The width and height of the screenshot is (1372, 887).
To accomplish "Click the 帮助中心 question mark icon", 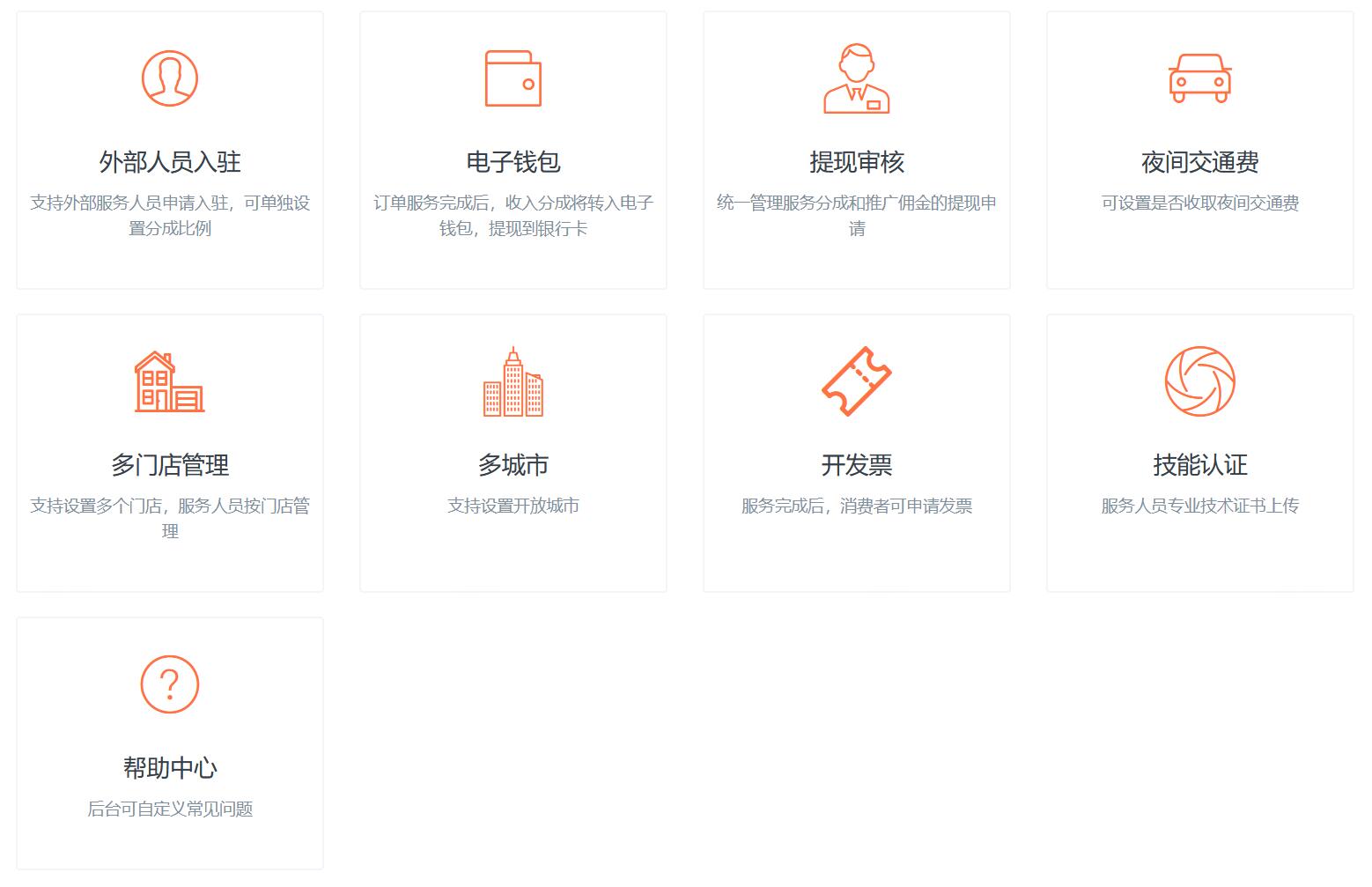I will coord(168,684).
